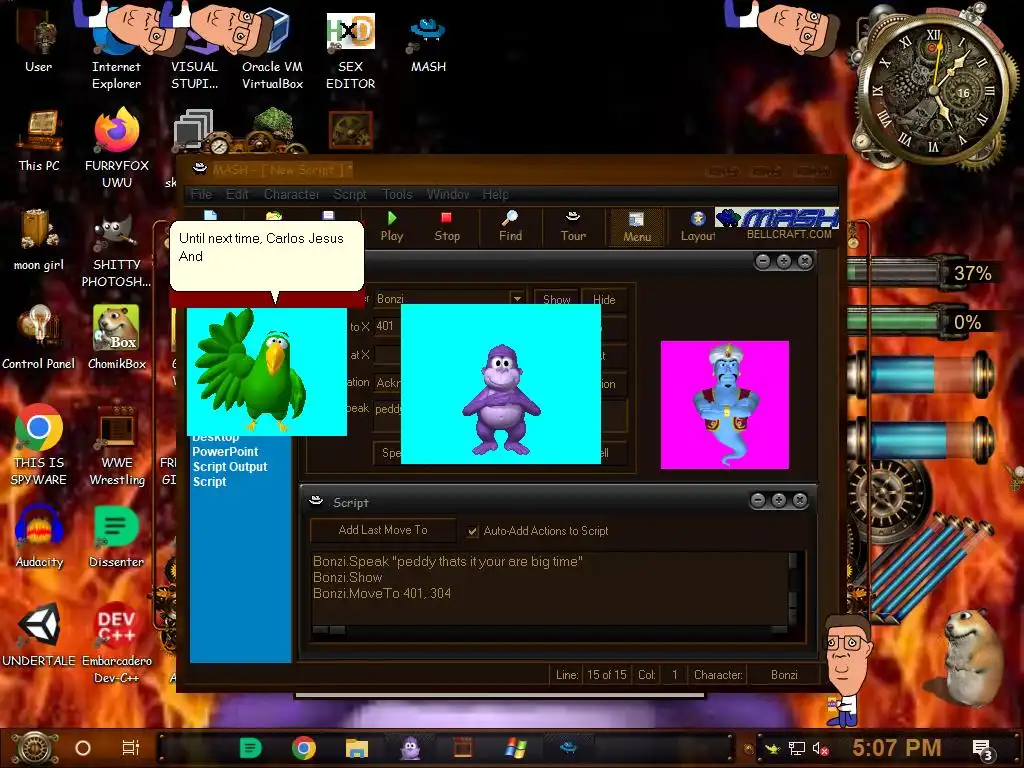
Task: Toggle Auto-Add Actions to Script checkbox
Action: click(x=473, y=532)
